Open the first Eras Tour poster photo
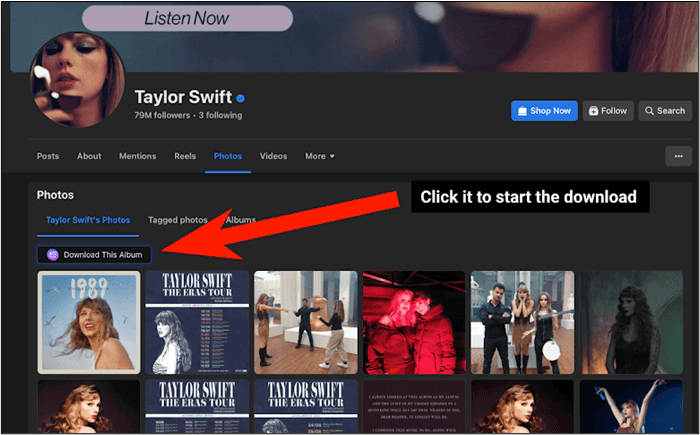 tap(197, 322)
